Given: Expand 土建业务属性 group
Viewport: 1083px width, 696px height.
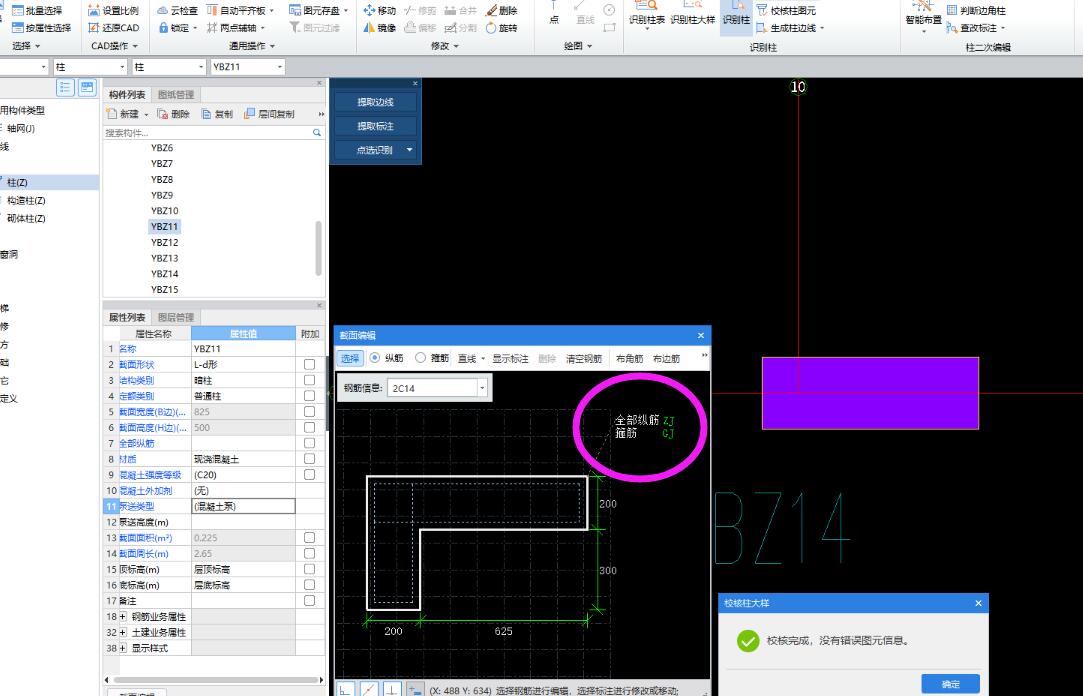Looking at the screenshot, I should pyautogui.click(x=123, y=632).
